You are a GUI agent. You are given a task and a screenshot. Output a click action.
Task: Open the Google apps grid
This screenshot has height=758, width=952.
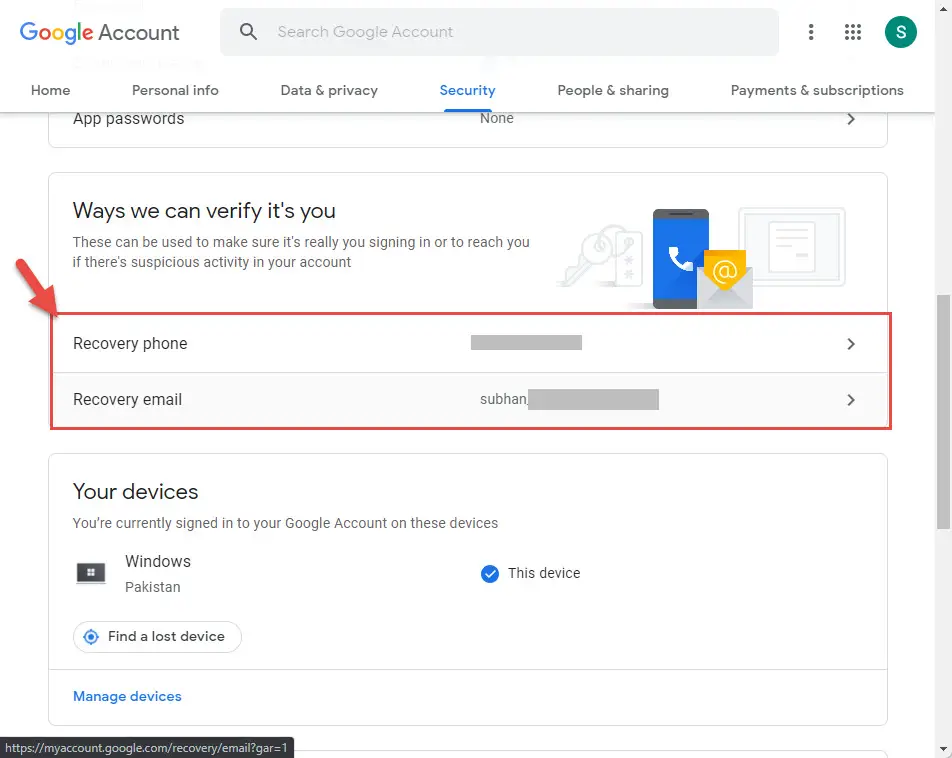(x=852, y=32)
